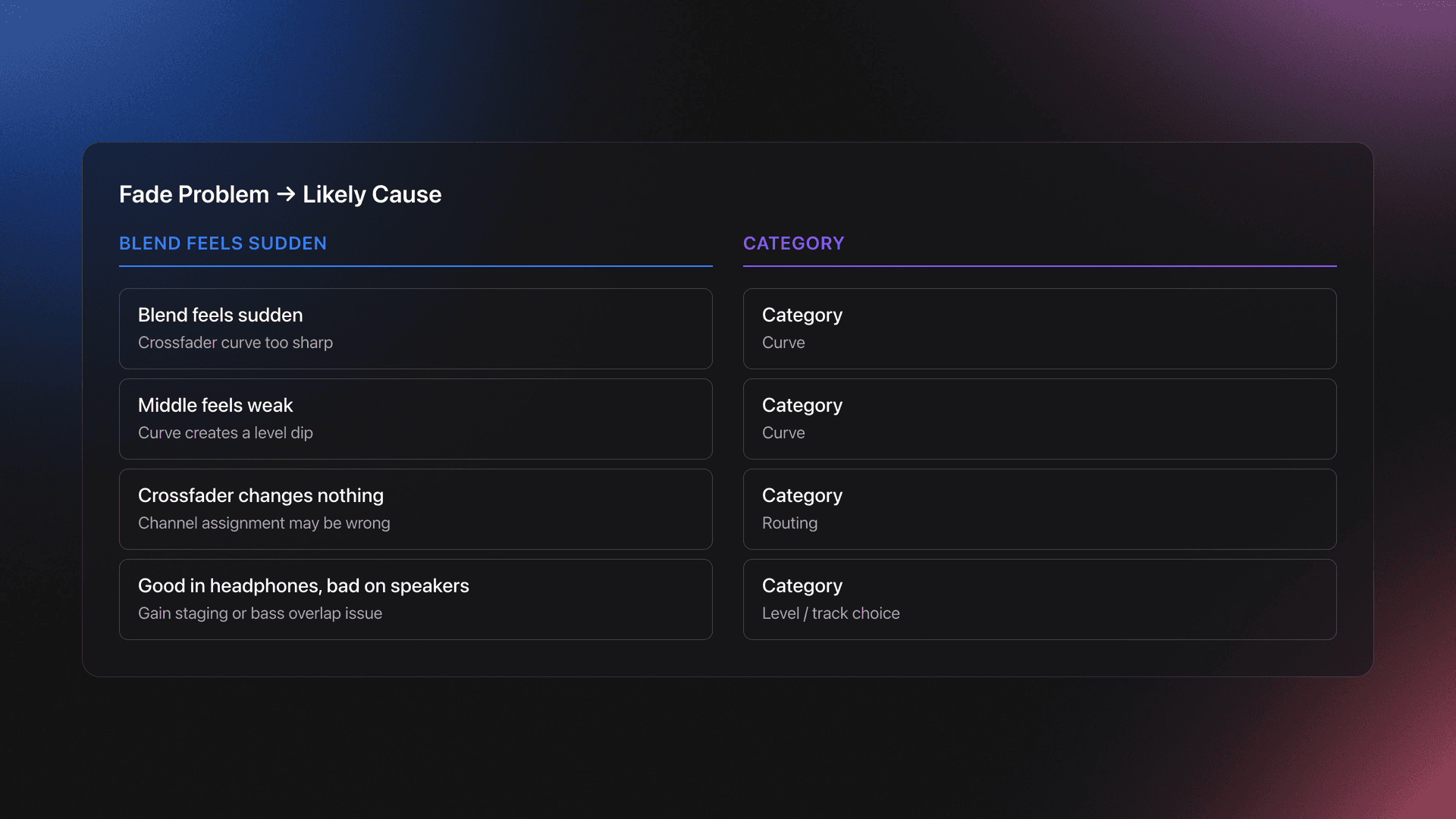
Task: Select the 'Routing' category card
Action: 1040,509
